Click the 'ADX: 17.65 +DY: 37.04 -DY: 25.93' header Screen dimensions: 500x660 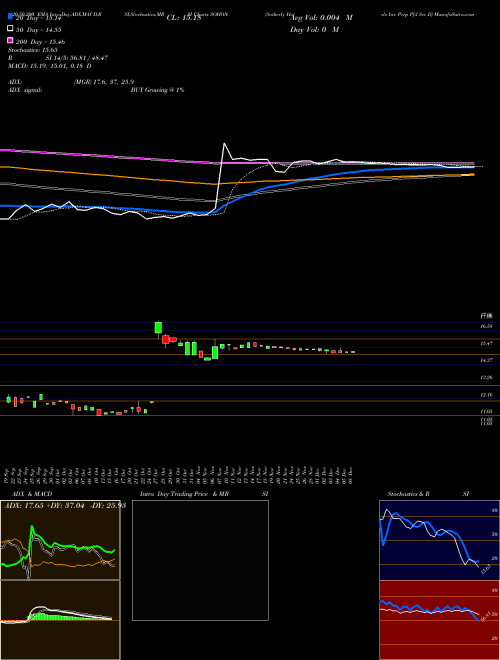[x=64, y=506]
